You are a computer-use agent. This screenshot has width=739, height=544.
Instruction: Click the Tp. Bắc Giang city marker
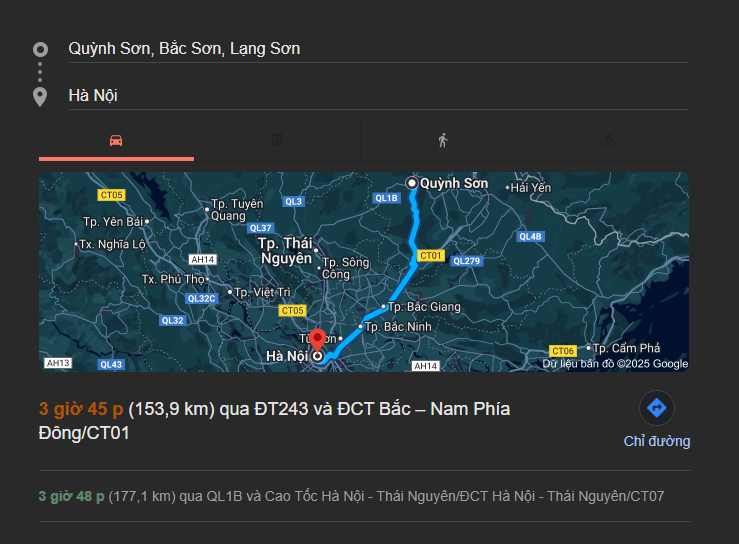[x=384, y=307]
